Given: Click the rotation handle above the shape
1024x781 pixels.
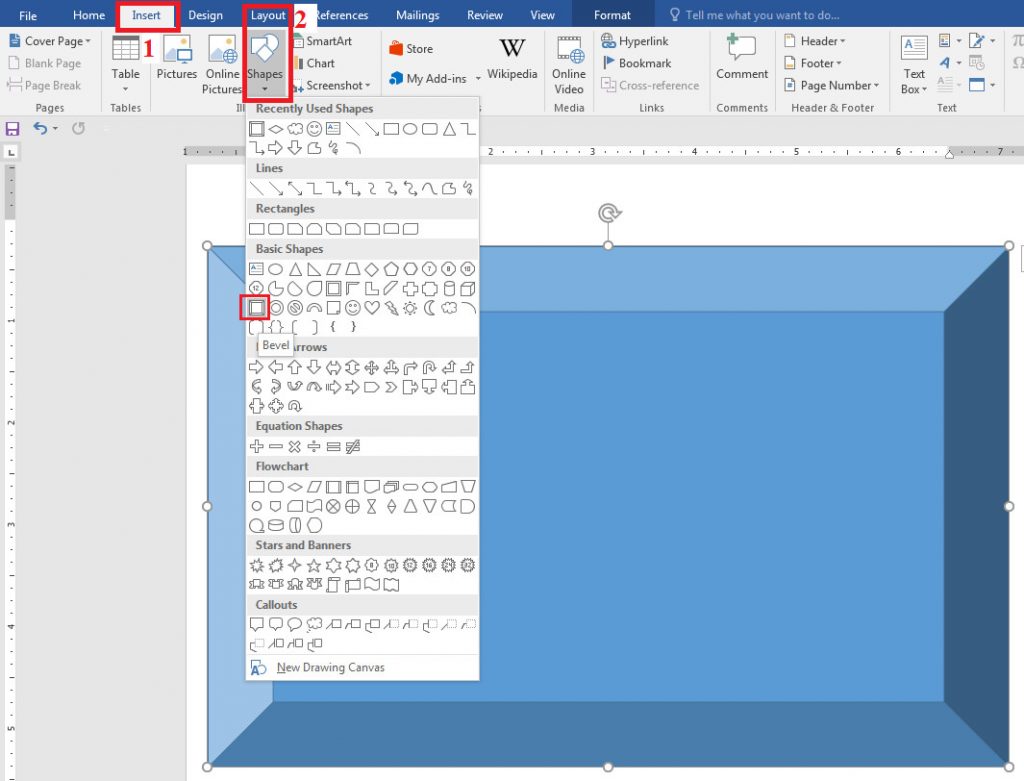Looking at the screenshot, I should [609, 213].
